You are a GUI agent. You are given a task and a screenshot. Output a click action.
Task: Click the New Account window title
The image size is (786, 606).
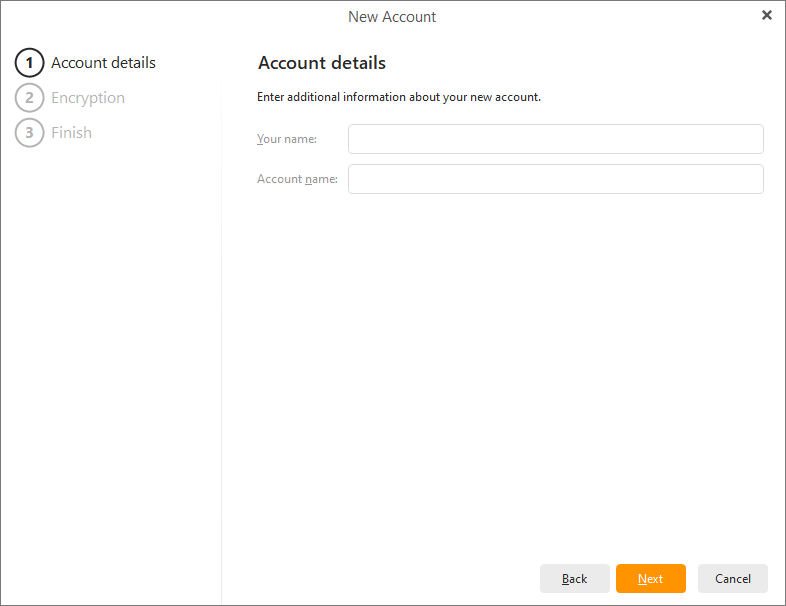coord(392,17)
